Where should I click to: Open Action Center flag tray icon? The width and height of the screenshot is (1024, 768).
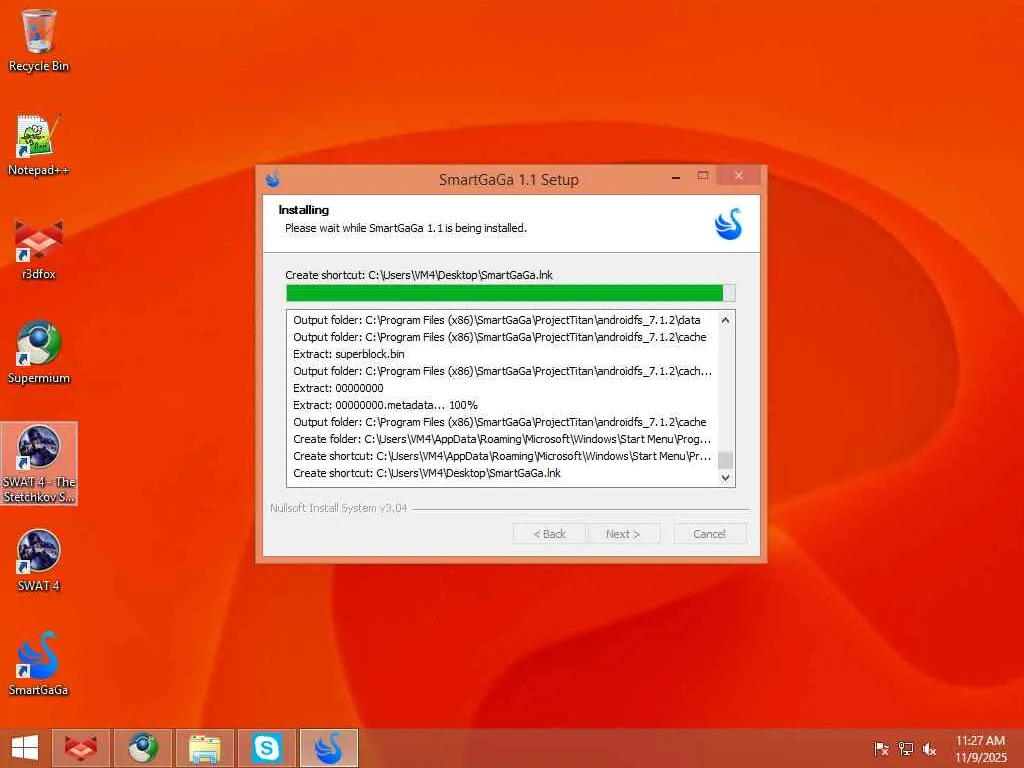pos(881,749)
